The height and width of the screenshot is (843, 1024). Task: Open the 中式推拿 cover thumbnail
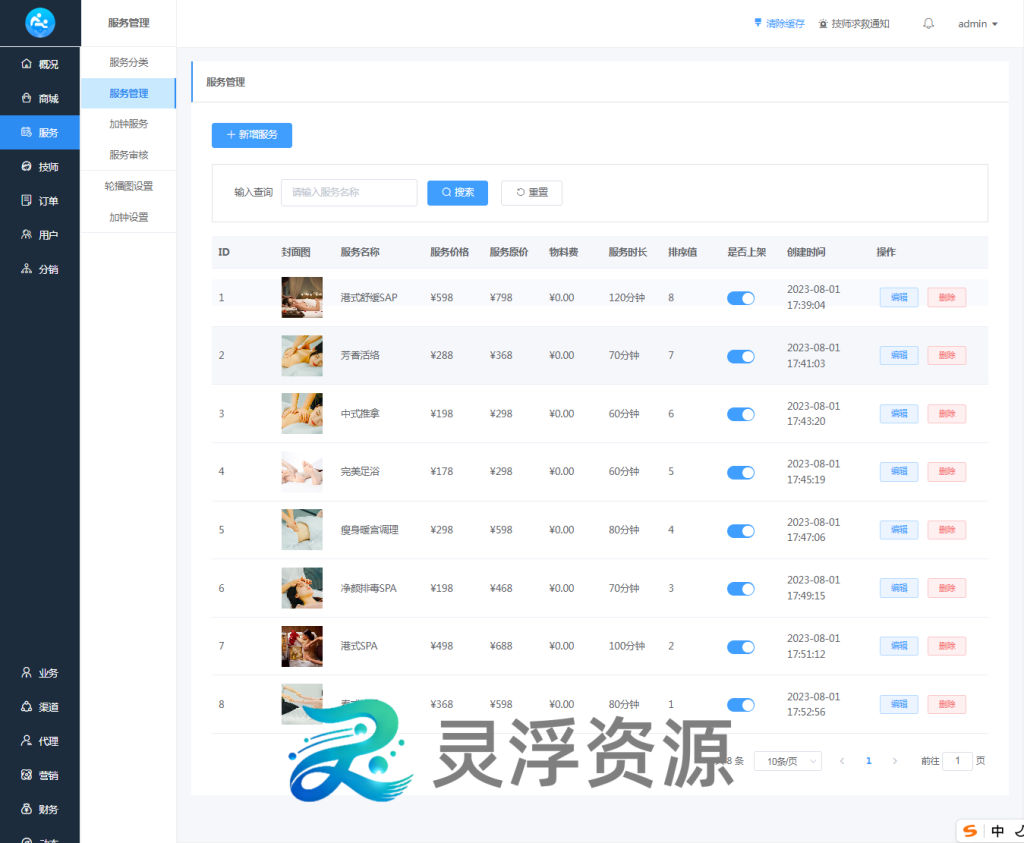tap(302, 413)
